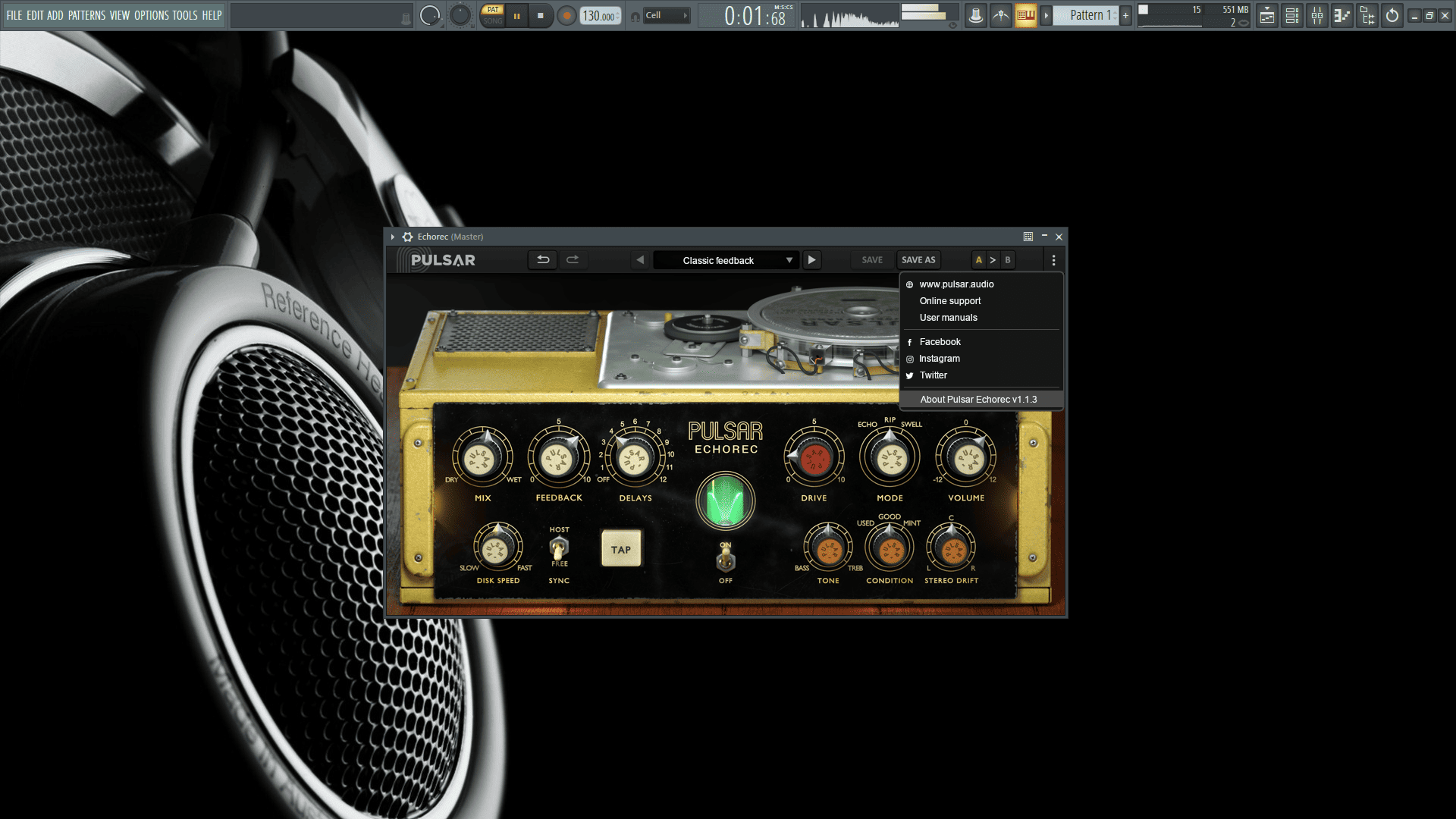Click the red DRIVE knob
The height and width of the screenshot is (819, 1456).
[x=814, y=457]
